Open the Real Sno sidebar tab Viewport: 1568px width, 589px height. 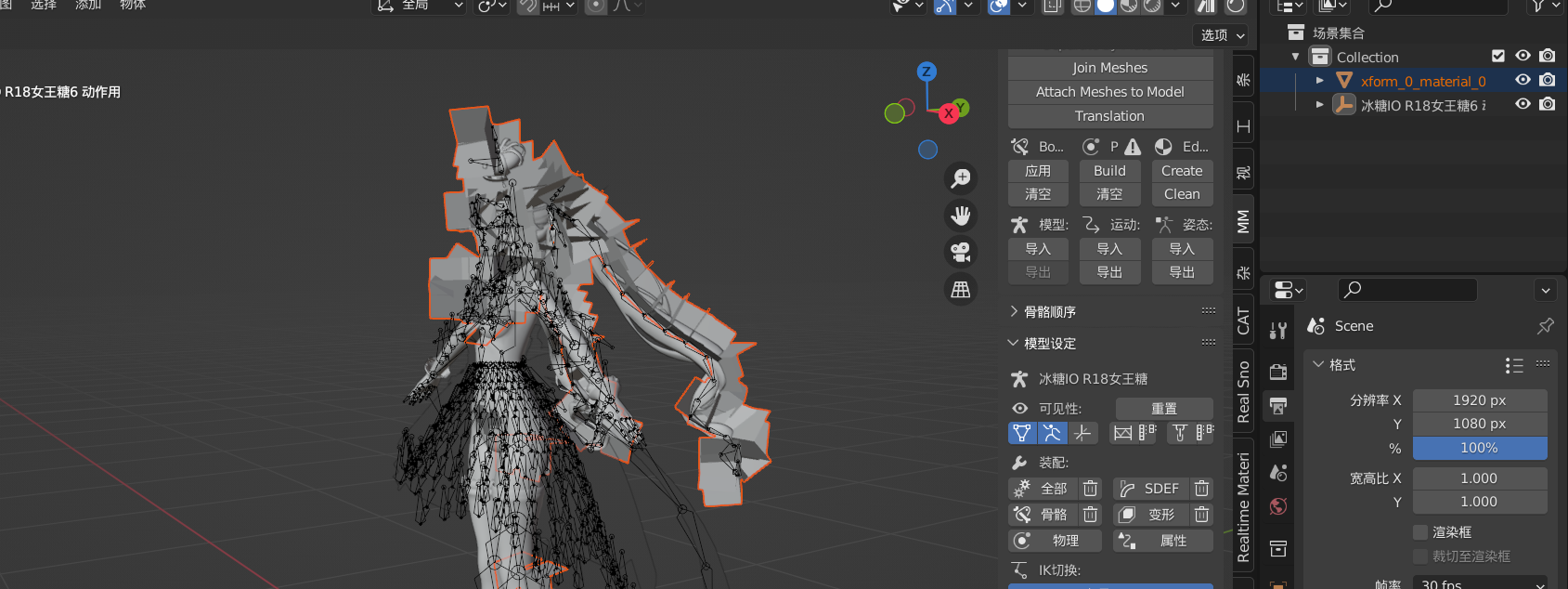click(x=1243, y=391)
